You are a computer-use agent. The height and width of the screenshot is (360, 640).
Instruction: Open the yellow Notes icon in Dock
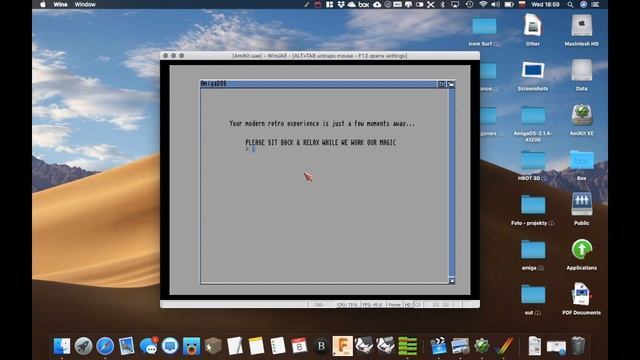pyautogui.click(x=256, y=346)
